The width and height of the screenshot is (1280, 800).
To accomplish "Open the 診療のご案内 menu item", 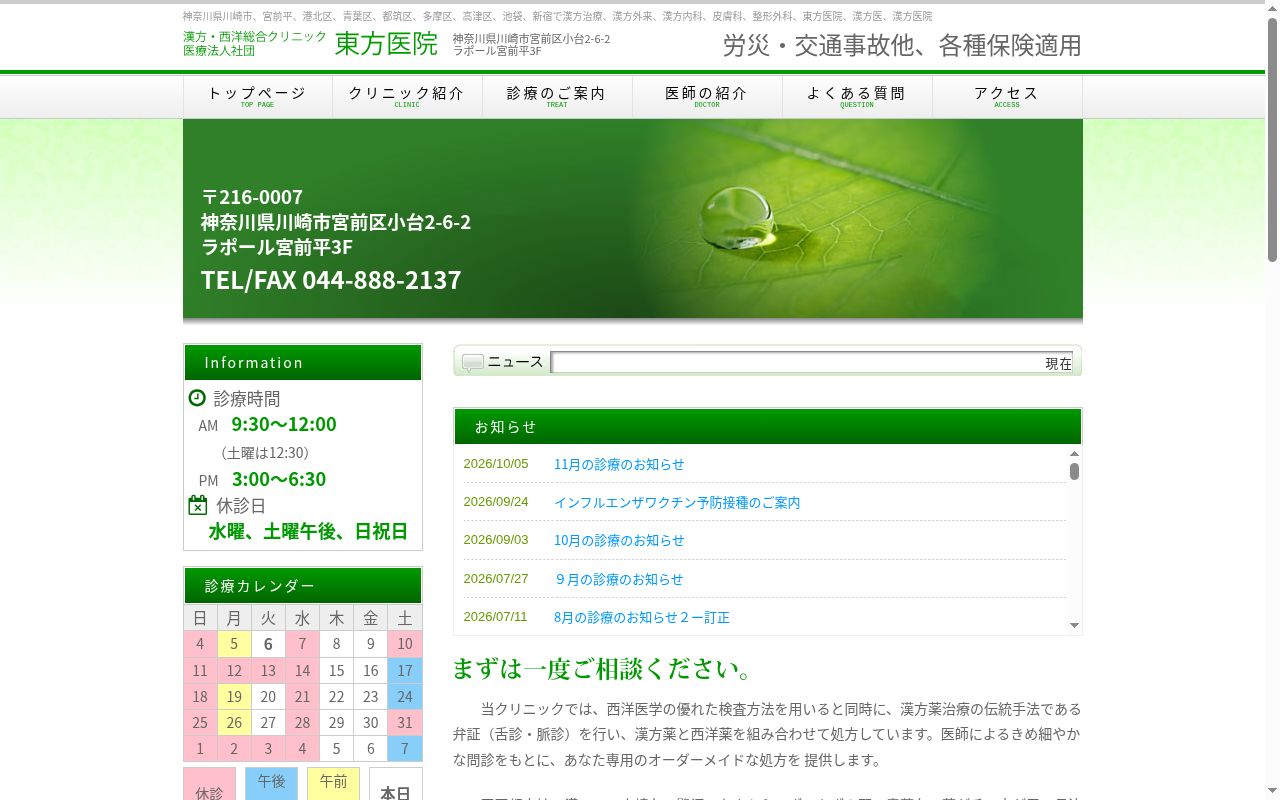I will click(557, 97).
